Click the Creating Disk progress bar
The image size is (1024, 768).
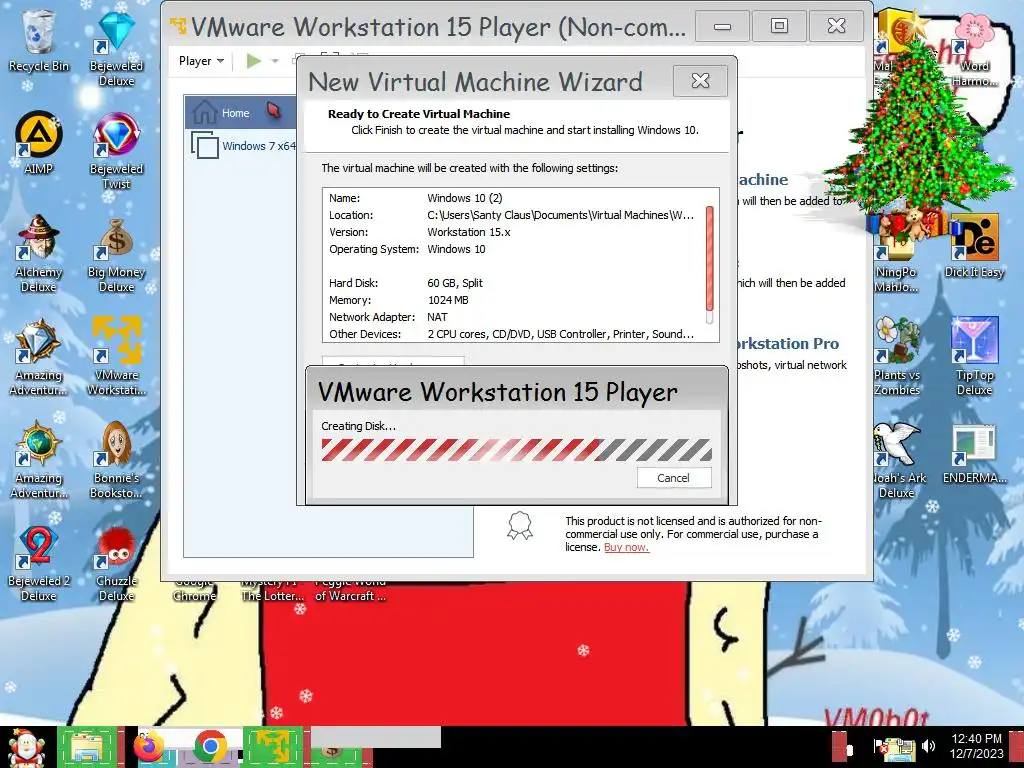[516, 450]
